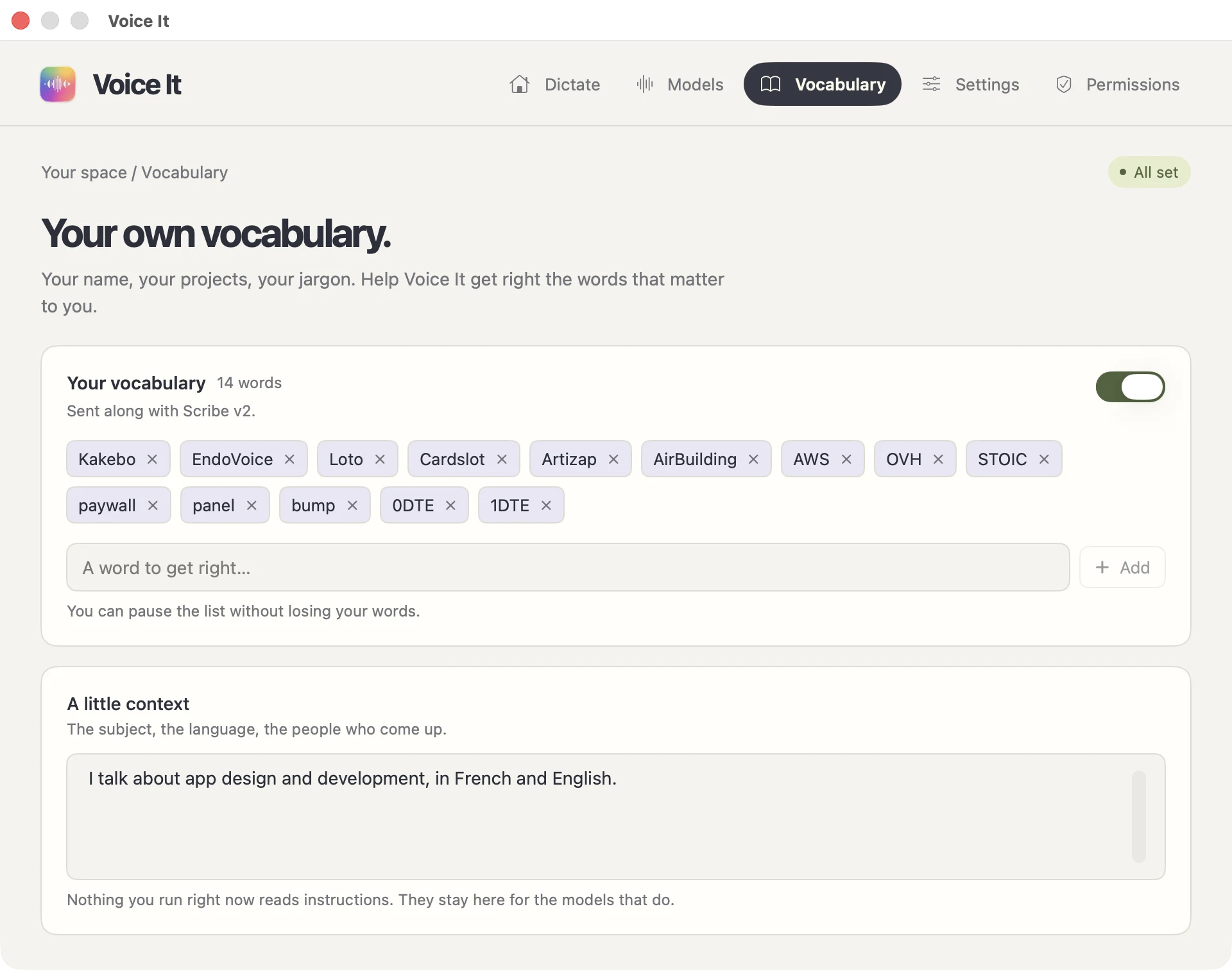Viewport: 1232px width, 970px height.
Task: Remove the Cardslot word chip
Action: 502,459
